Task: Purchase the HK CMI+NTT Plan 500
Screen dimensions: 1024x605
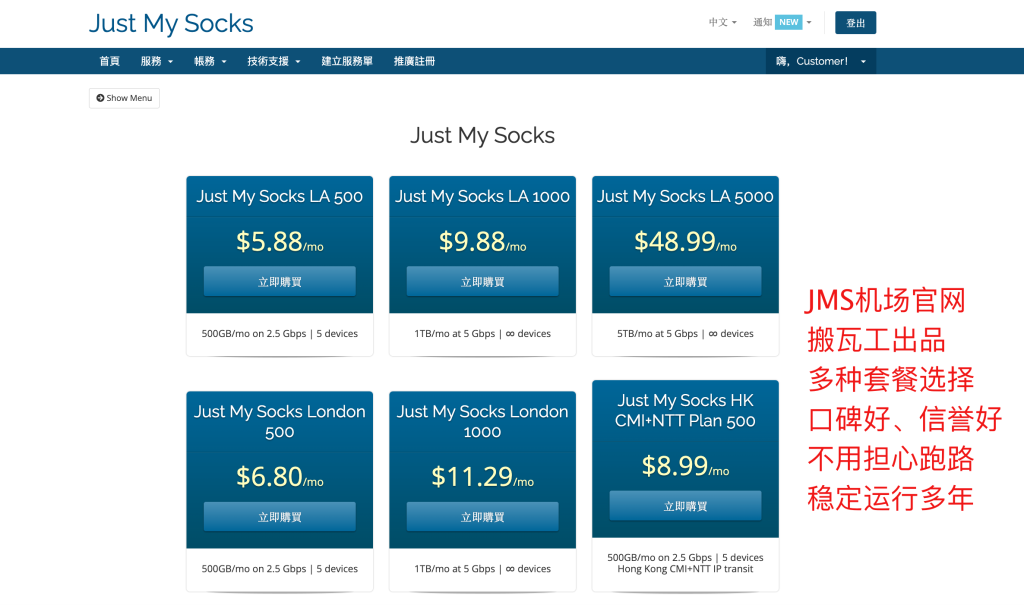Action: point(685,506)
